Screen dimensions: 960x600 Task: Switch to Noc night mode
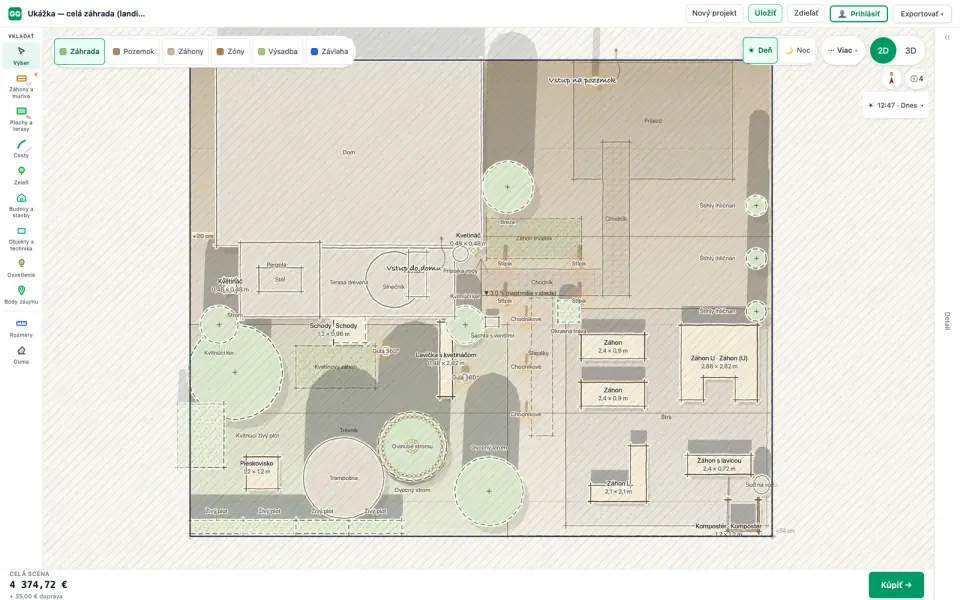tap(798, 50)
